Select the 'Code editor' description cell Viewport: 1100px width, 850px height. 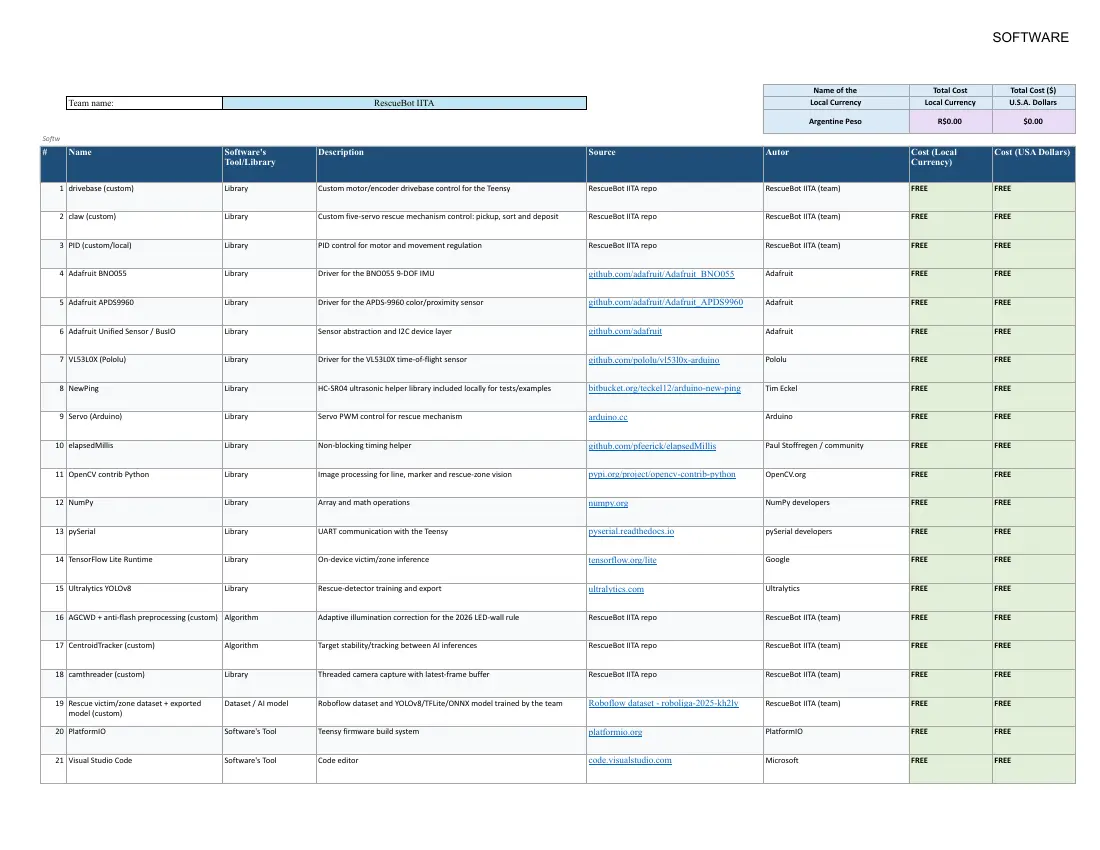click(451, 769)
